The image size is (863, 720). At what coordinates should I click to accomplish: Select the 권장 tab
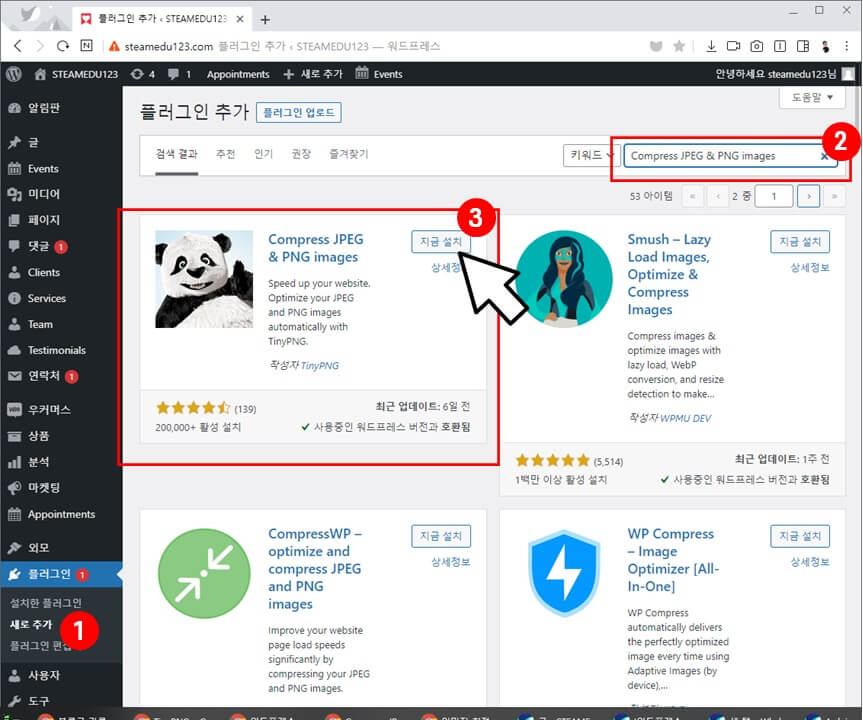[x=301, y=154]
